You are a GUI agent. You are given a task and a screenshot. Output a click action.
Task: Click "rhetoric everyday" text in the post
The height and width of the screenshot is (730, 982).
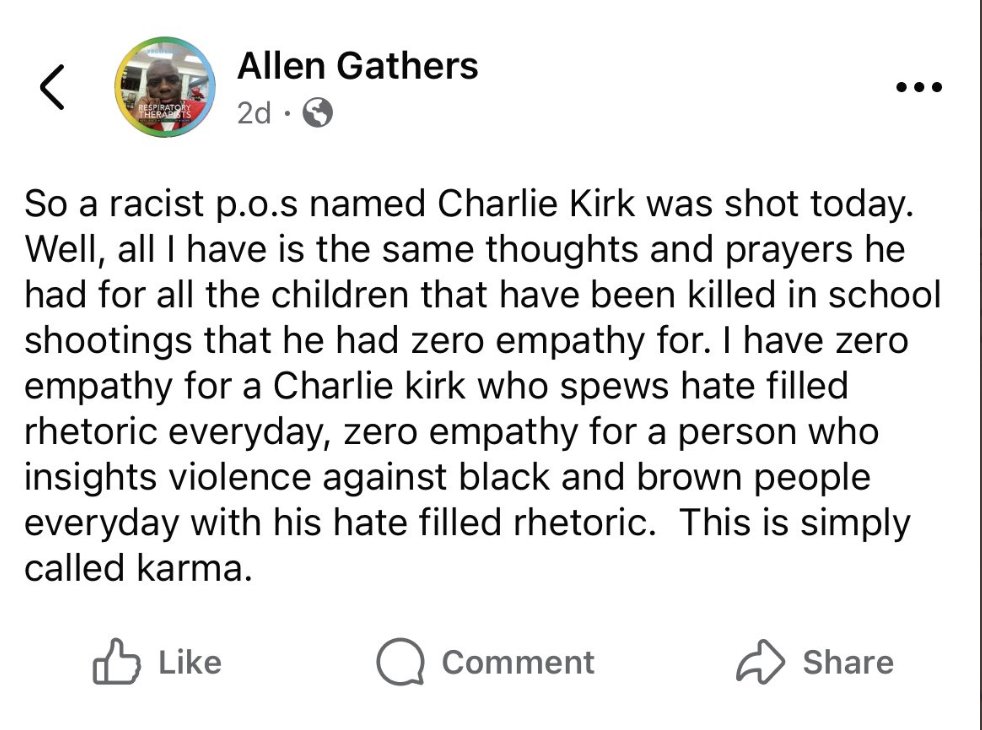click(177, 432)
